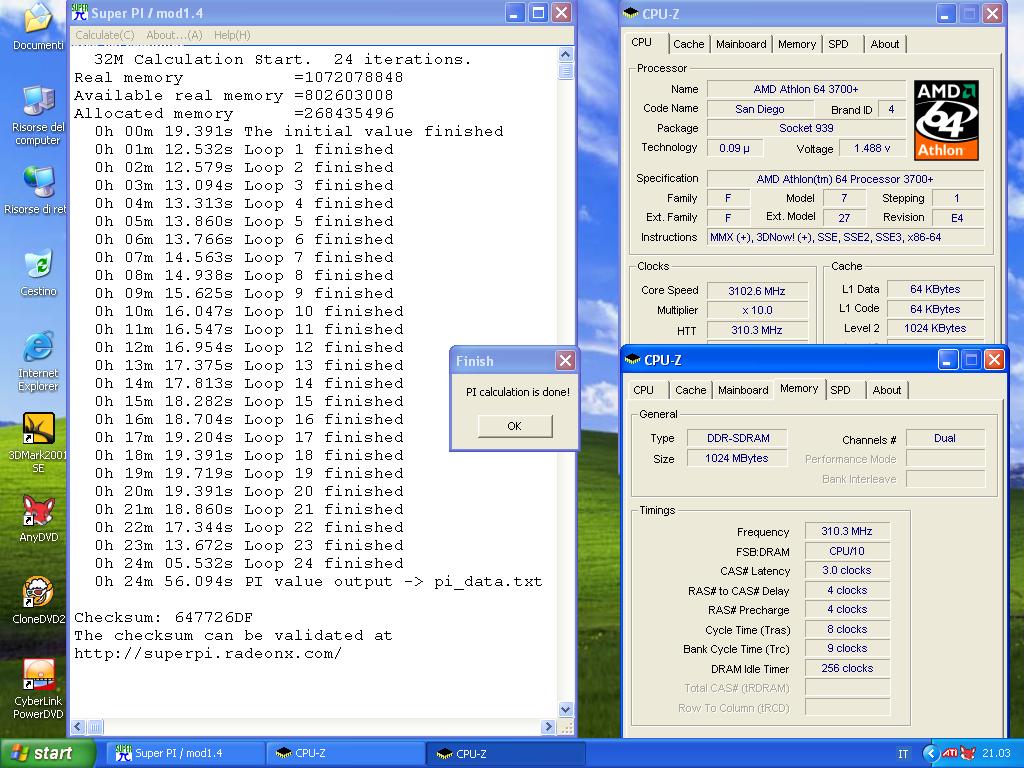Switch to About tab in lower CPU-Z
The image size is (1024, 768).
[887, 390]
